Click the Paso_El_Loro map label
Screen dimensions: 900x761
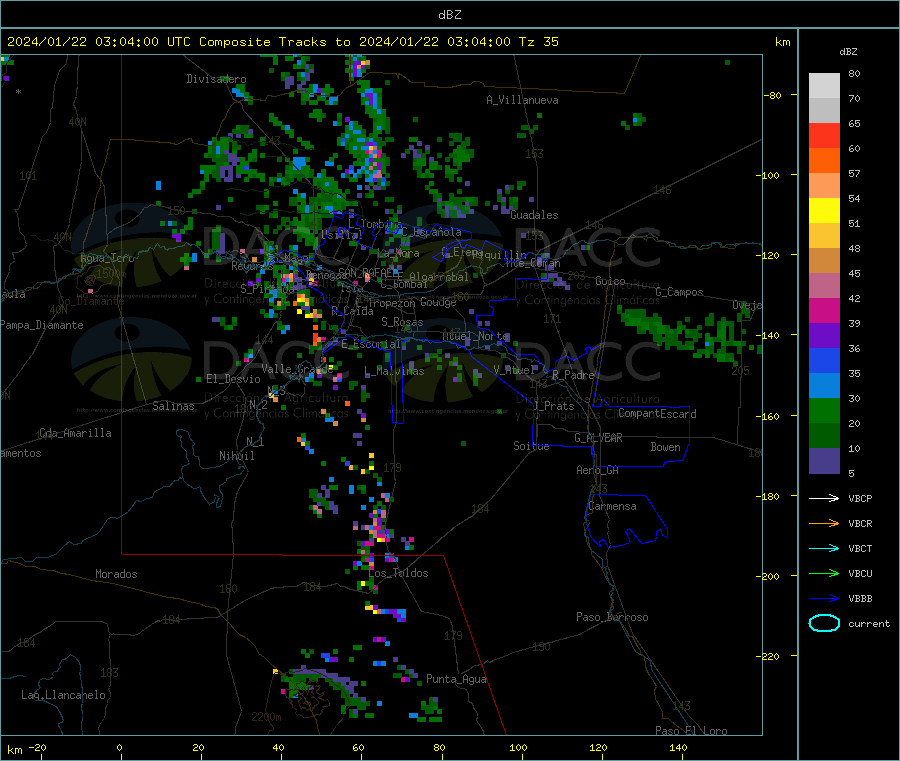click(x=691, y=731)
